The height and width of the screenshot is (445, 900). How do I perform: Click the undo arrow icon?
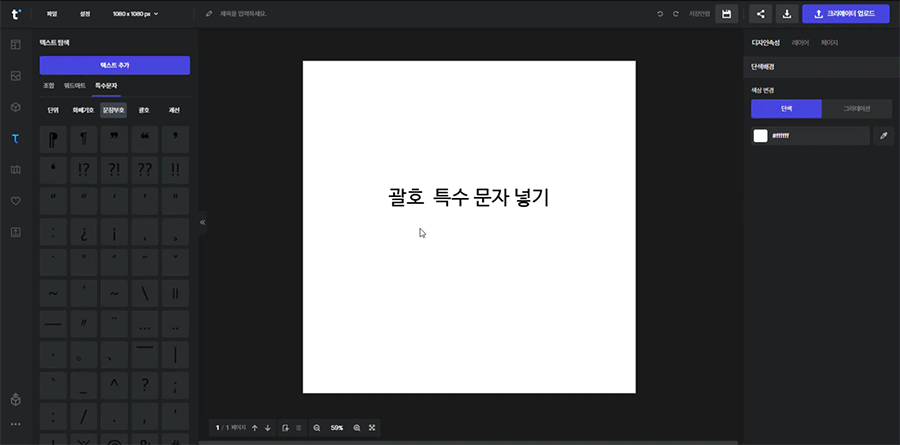[660, 14]
